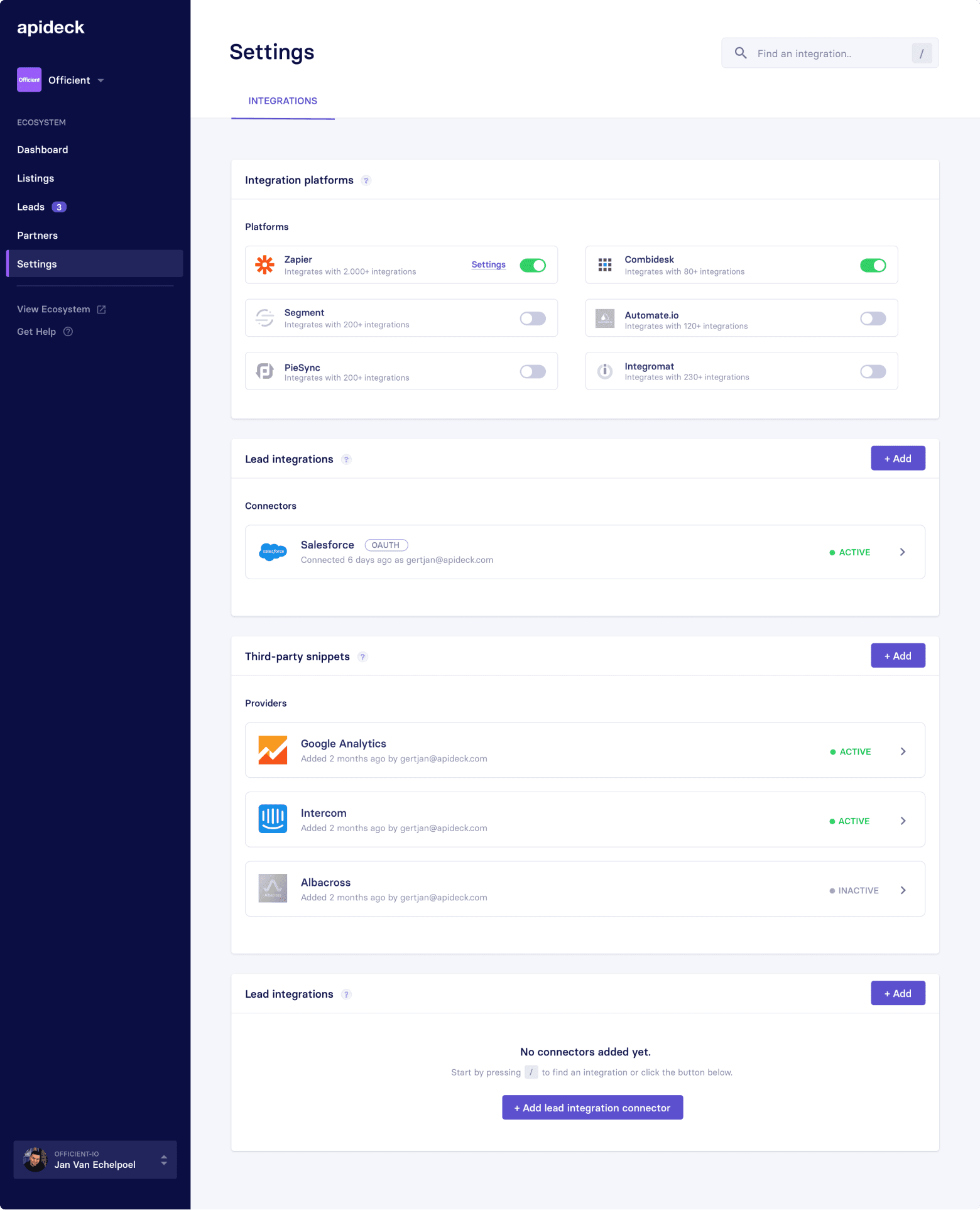
Task: Navigate to Partners
Action: point(38,236)
